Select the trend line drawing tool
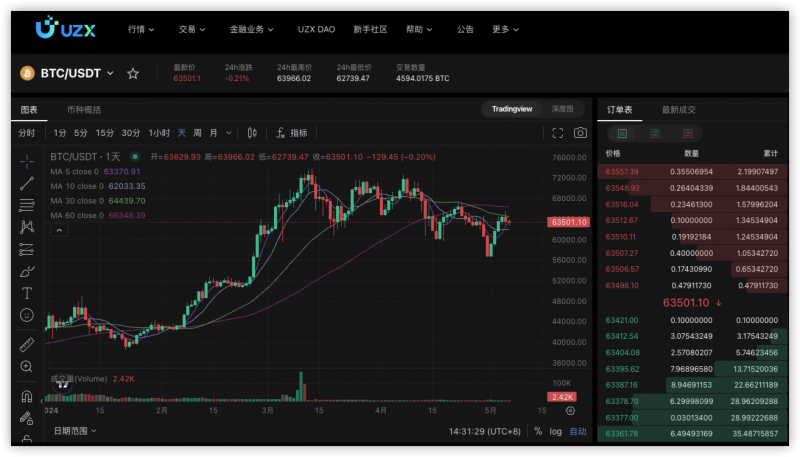 [27, 184]
